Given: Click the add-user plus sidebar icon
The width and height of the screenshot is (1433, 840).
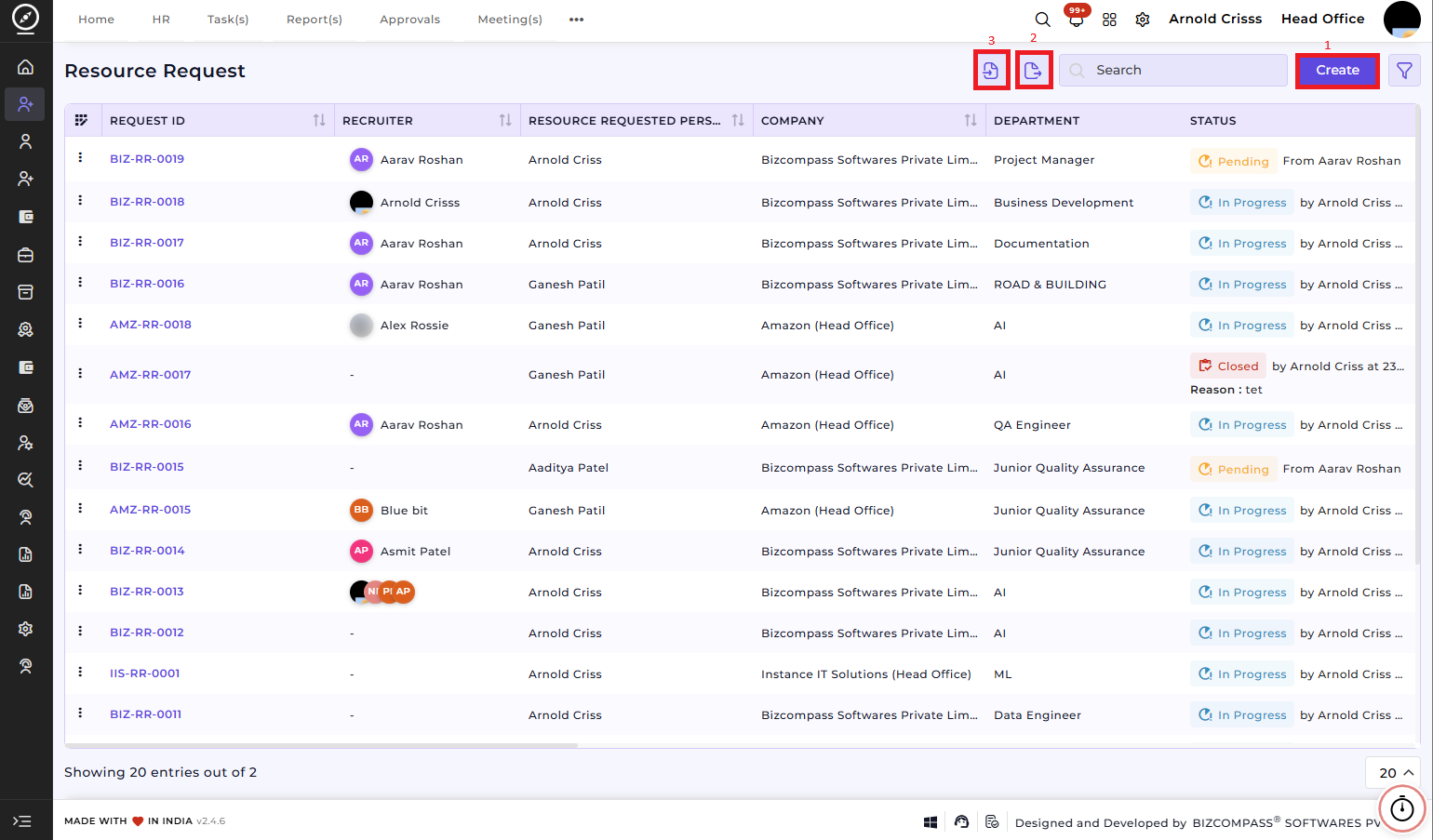Looking at the screenshot, I should [x=25, y=179].
